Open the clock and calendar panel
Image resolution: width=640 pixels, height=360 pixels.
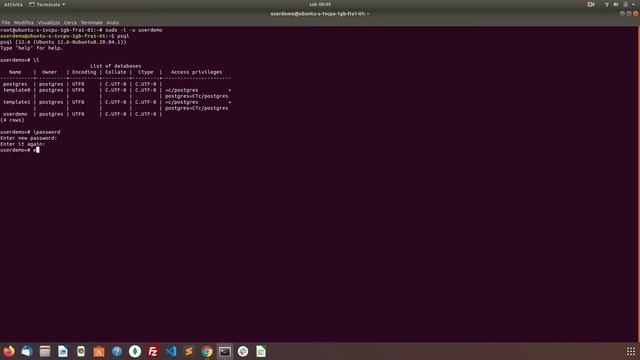[320, 4]
